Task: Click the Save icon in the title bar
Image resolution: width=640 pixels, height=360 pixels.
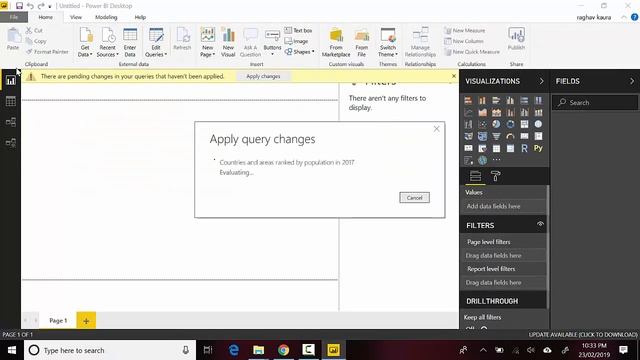Action: pyautogui.click(x=19, y=6)
